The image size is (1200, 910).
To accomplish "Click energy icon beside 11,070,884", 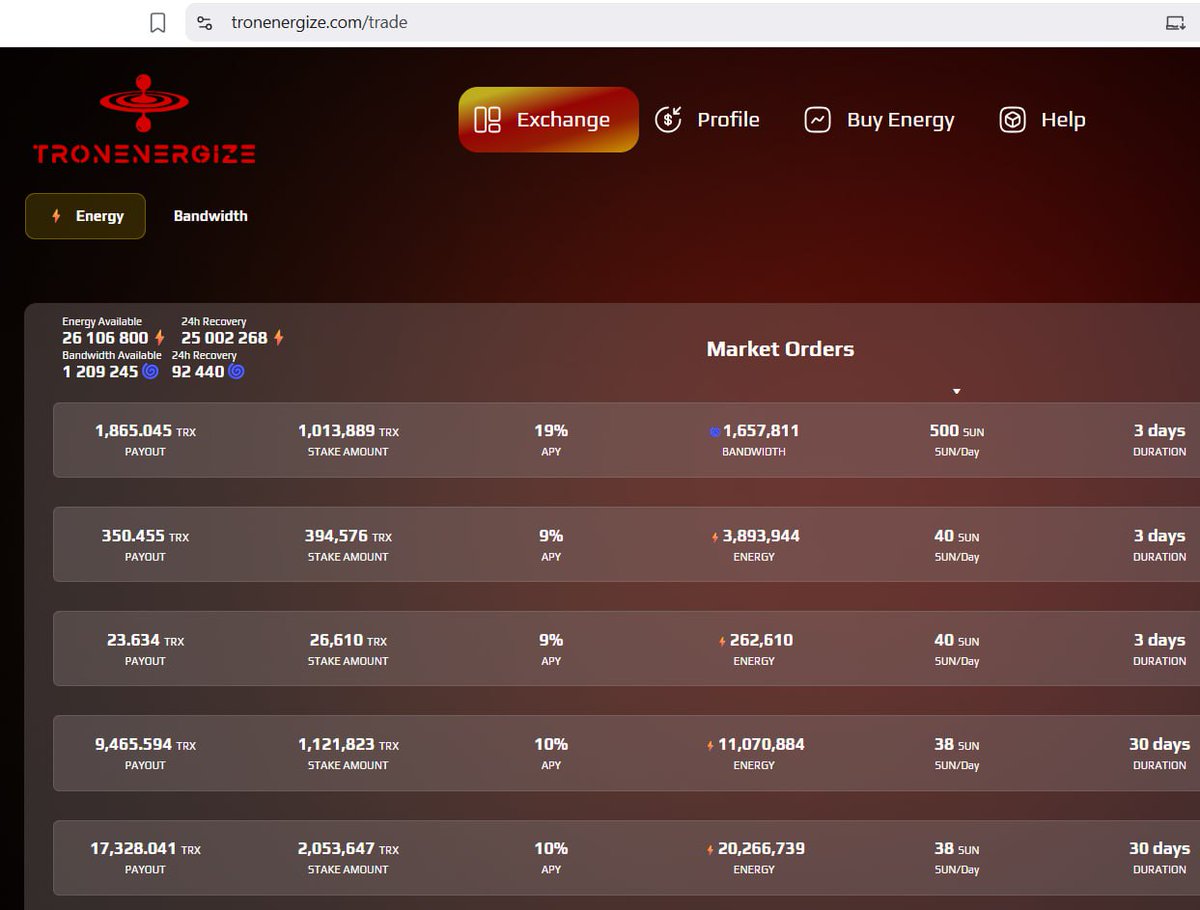I will 711,745.
